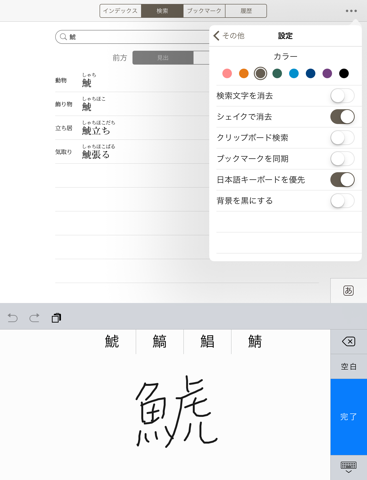Switch to the インデックス tab
Image resolution: width=367 pixels, height=480 pixels.
click(x=120, y=11)
